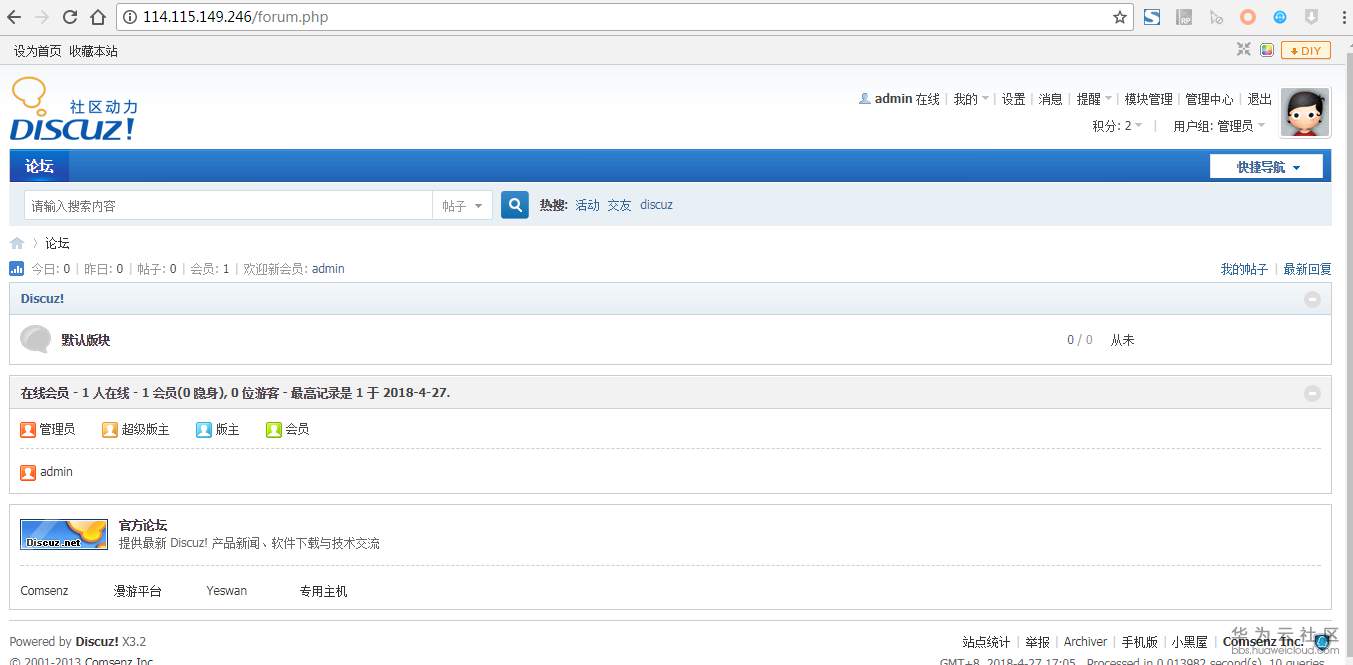Go to browser home page icon
The height and width of the screenshot is (665, 1353).
click(x=98, y=17)
